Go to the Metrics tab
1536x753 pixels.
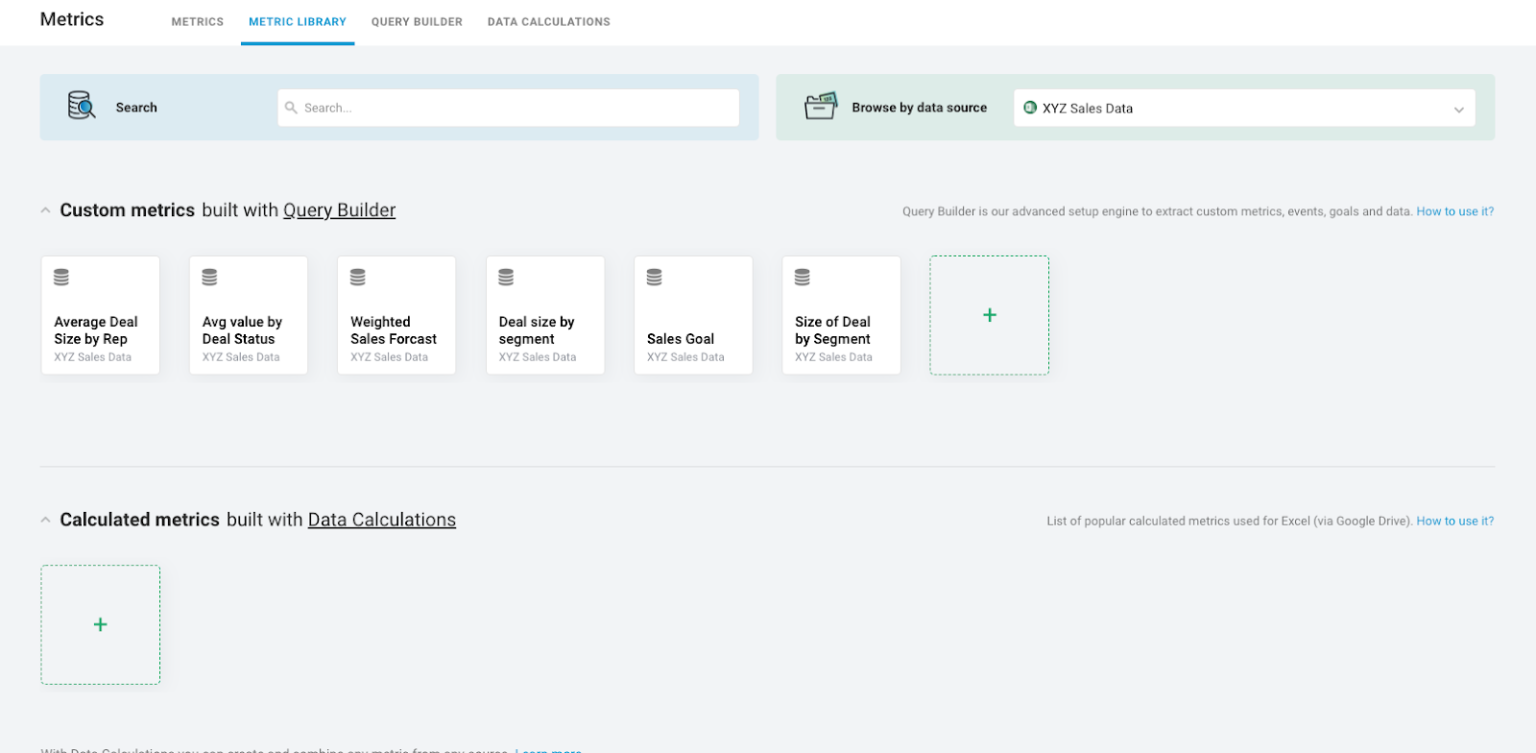pos(197,22)
